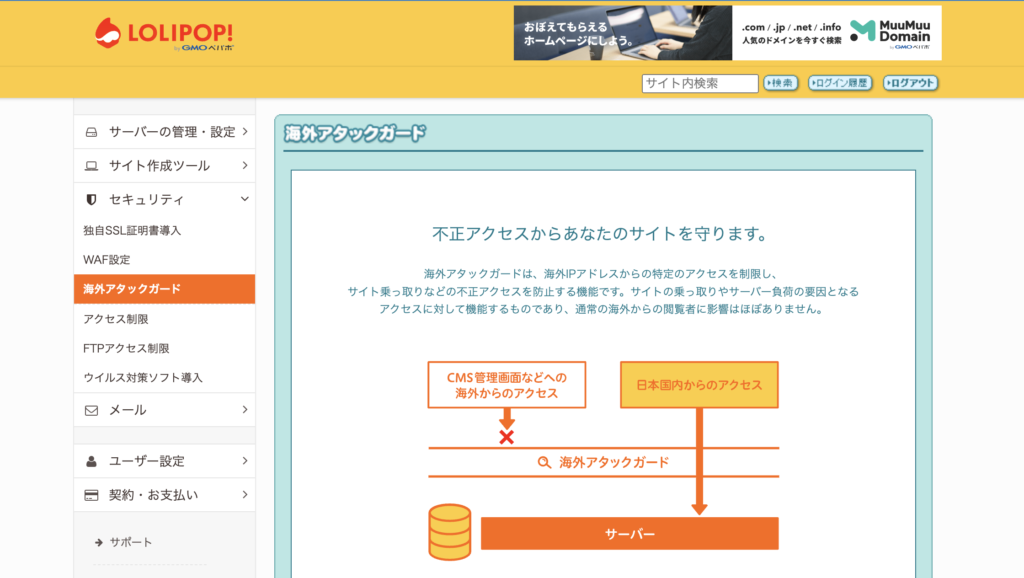The height and width of the screenshot is (578, 1024).
Task: Click the envelope mail icon
Action: 91,410
